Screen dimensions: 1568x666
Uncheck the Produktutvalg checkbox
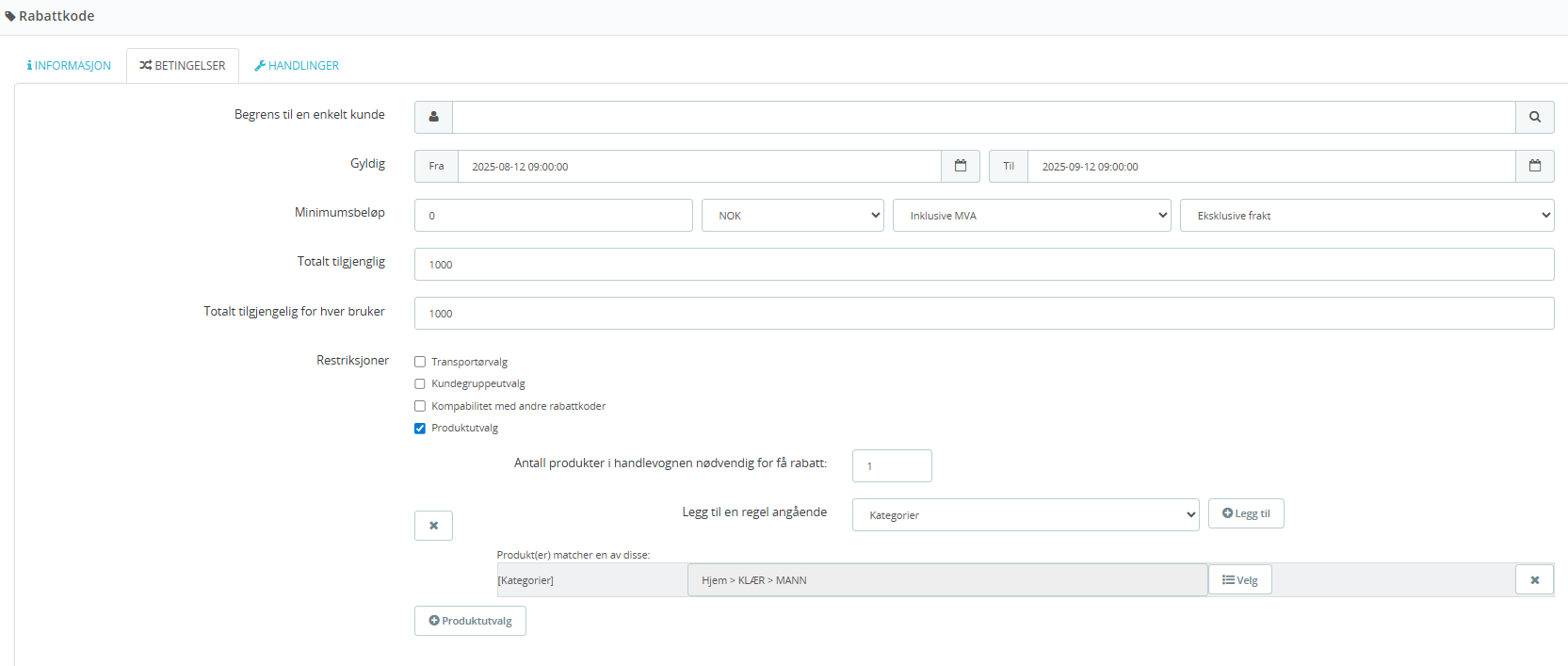click(420, 428)
